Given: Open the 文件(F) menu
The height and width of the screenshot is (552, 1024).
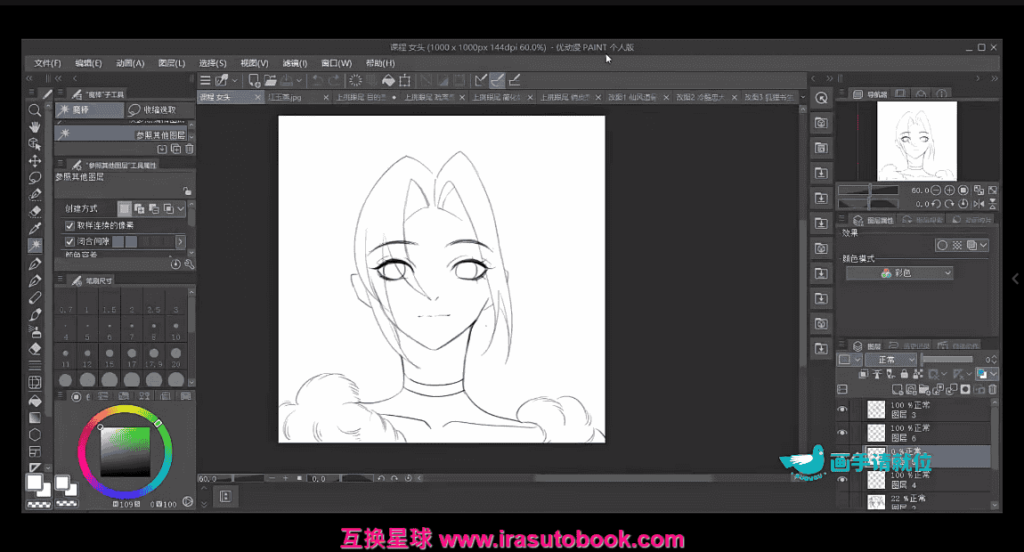Looking at the screenshot, I should (47, 63).
